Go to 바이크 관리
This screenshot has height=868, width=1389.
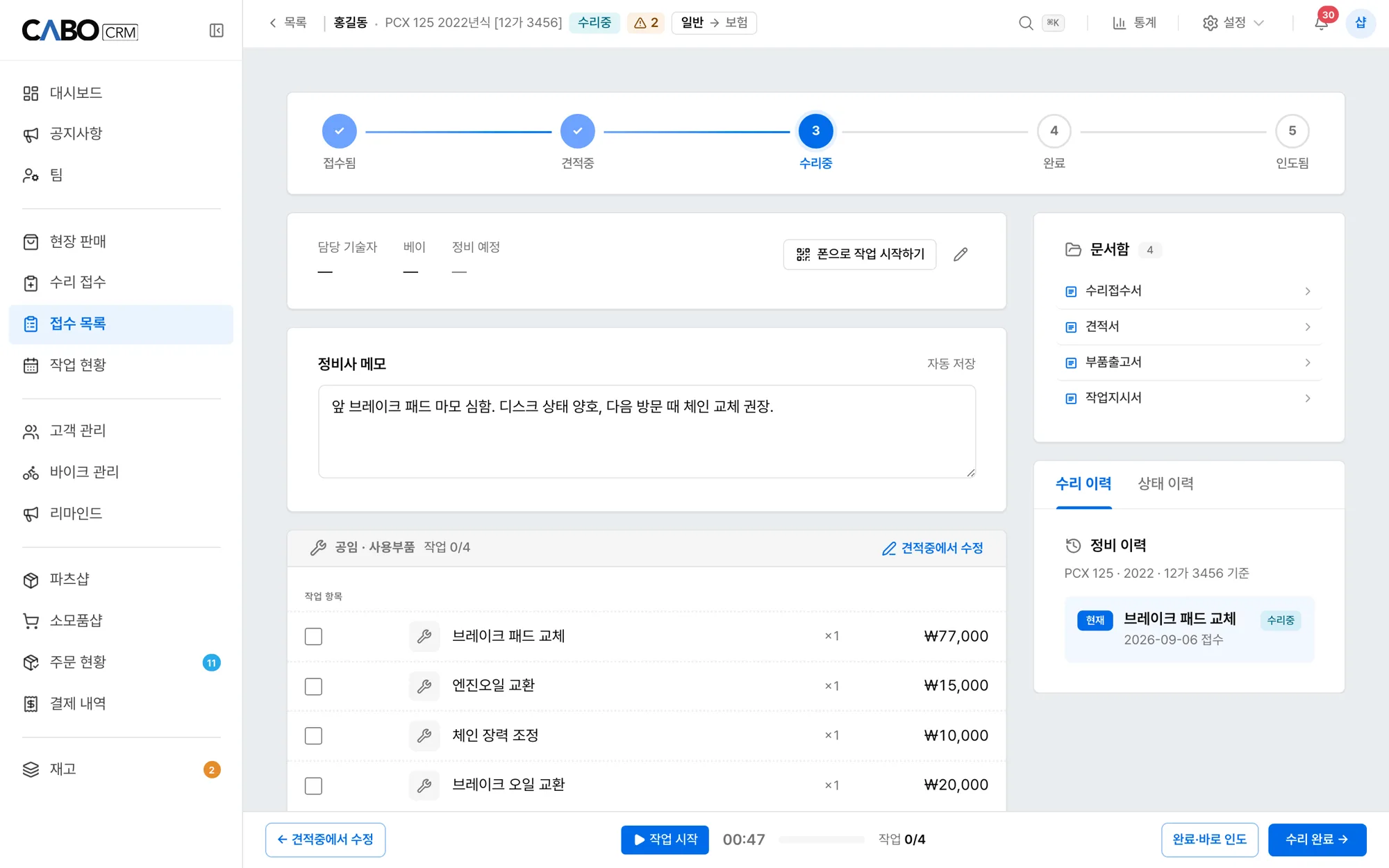pos(121,472)
